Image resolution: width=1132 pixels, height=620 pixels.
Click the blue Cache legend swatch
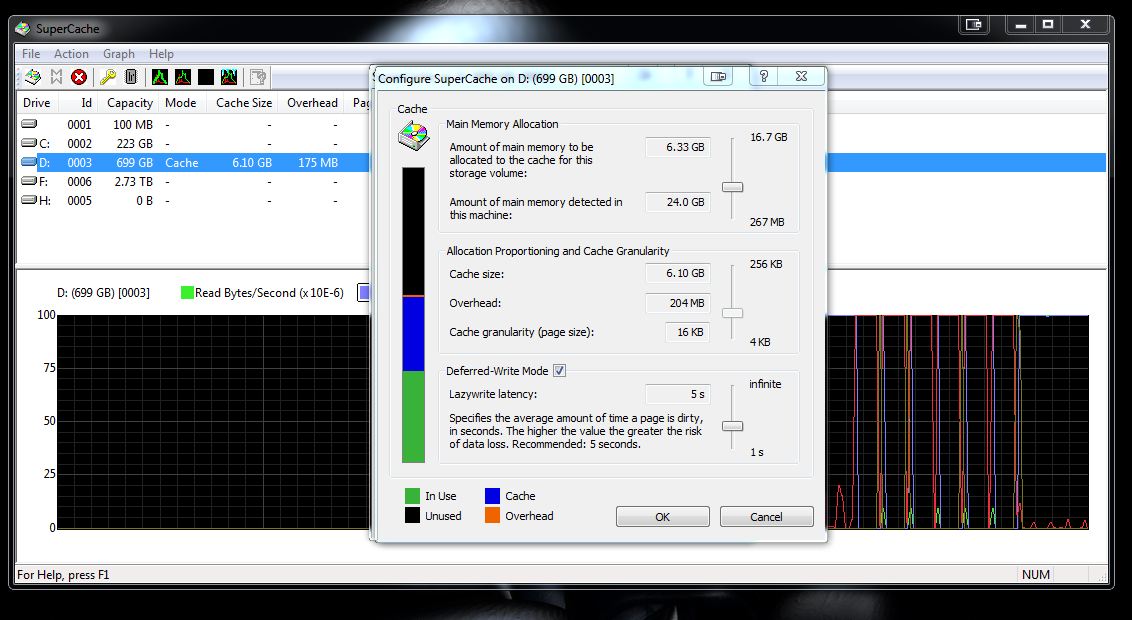click(x=492, y=496)
